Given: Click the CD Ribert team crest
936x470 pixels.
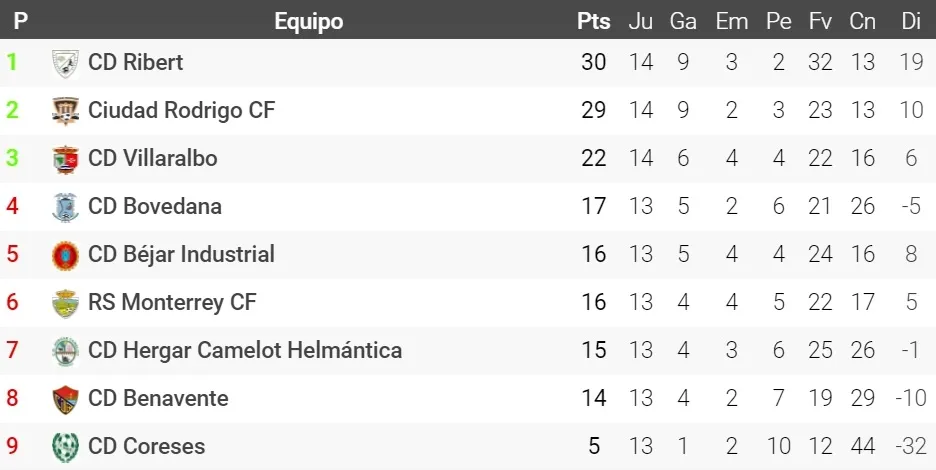Looking at the screenshot, I should 65,63.
